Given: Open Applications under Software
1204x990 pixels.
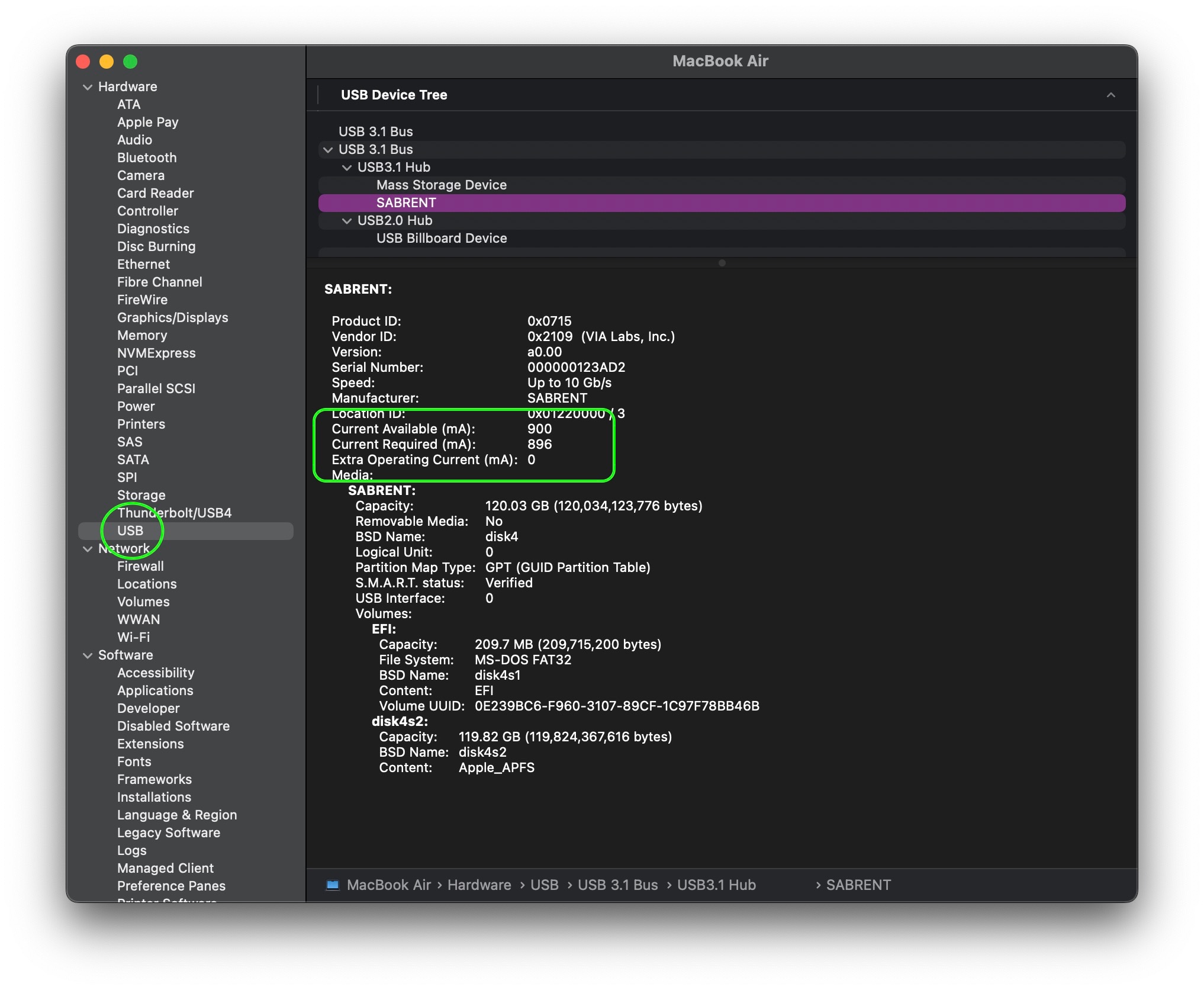Looking at the screenshot, I should [x=155, y=690].
